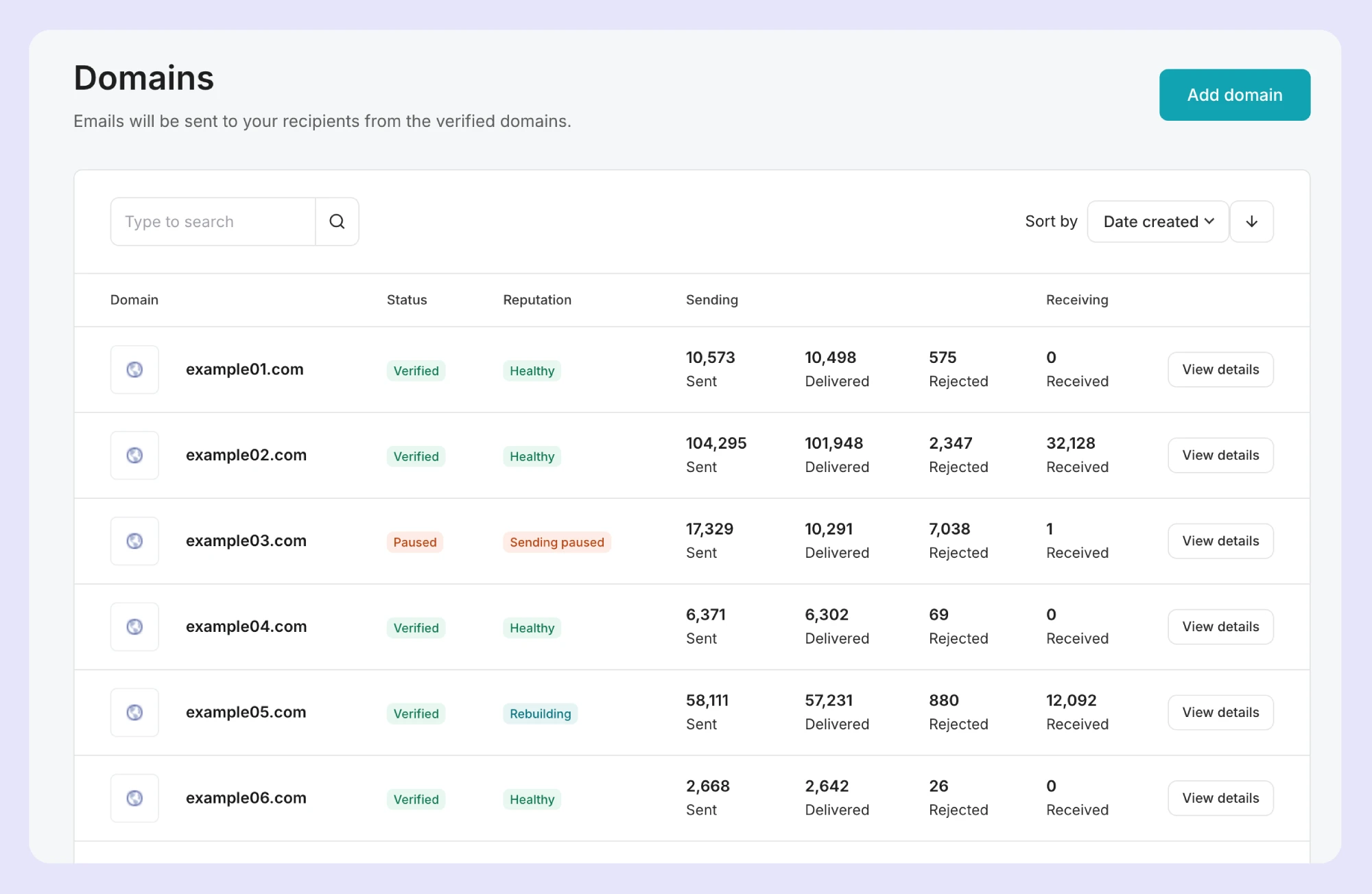This screenshot has height=894, width=1372.
Task: Click Healthy badge for example06.com
Action: (532, 799)
